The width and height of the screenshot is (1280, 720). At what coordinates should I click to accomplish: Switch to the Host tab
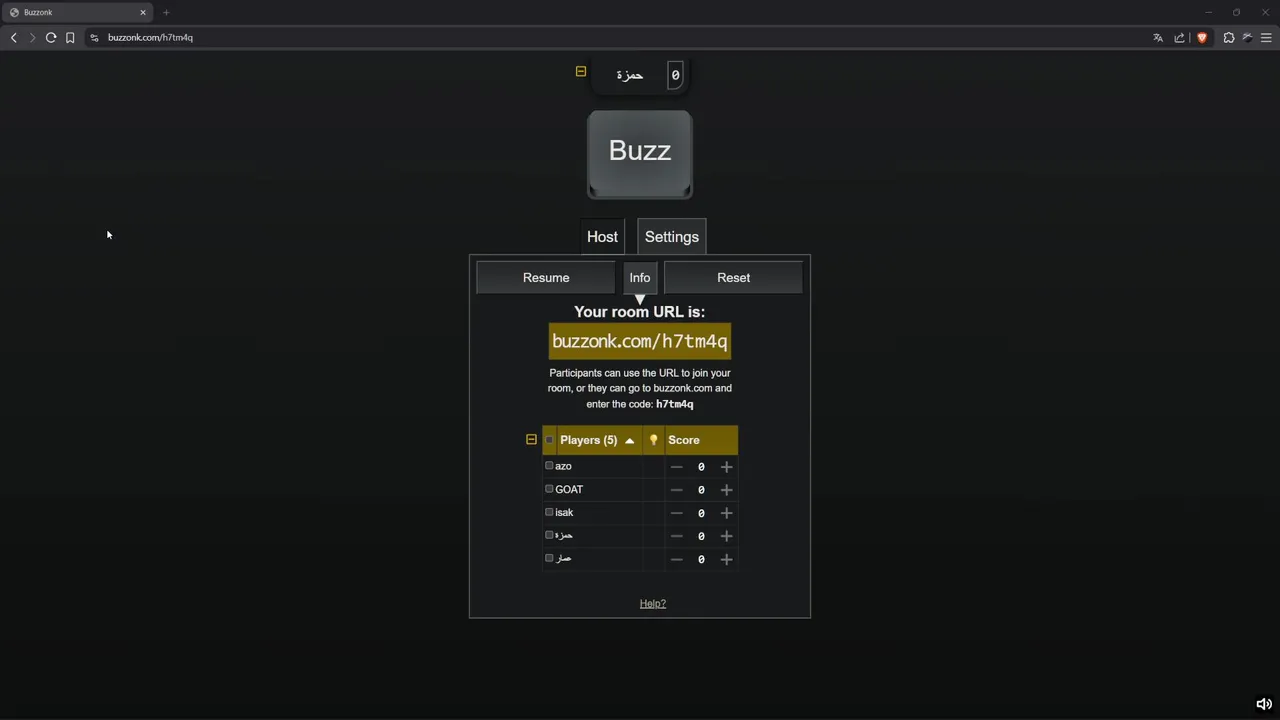(x=602, y=237)
